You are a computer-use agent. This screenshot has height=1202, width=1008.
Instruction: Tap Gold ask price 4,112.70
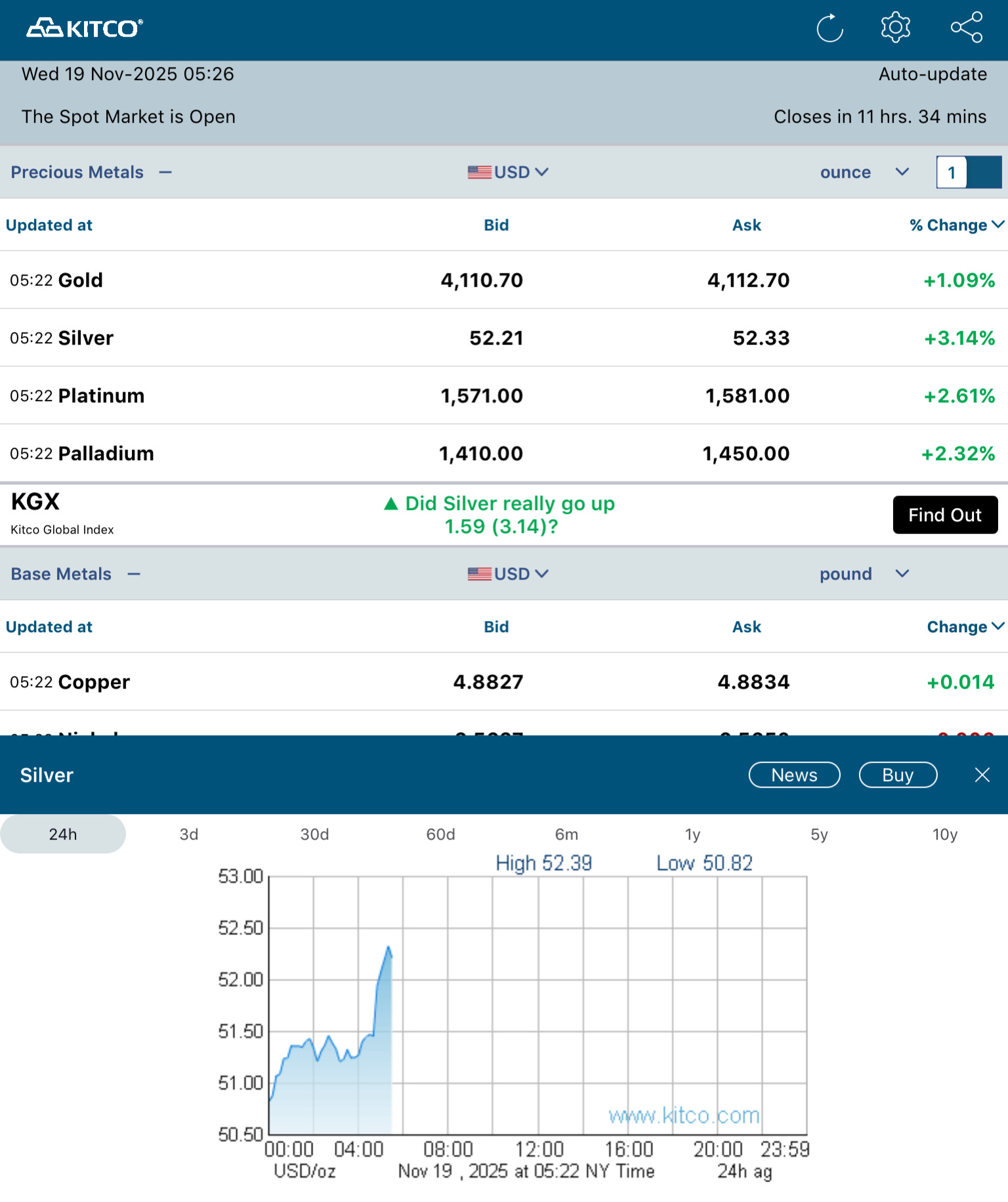point(748,280)
